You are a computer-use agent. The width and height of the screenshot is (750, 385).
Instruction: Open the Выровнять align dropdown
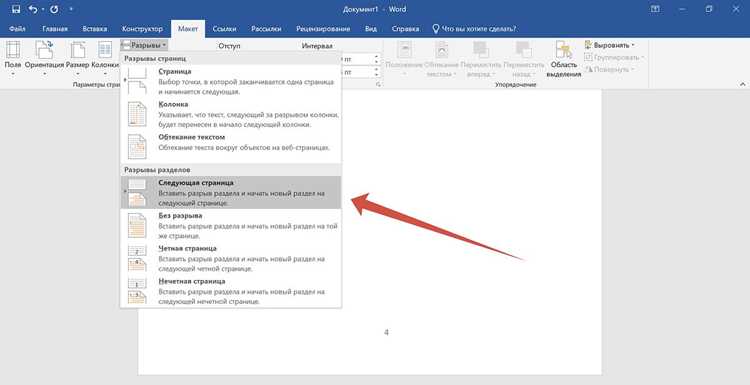point(610,45)
